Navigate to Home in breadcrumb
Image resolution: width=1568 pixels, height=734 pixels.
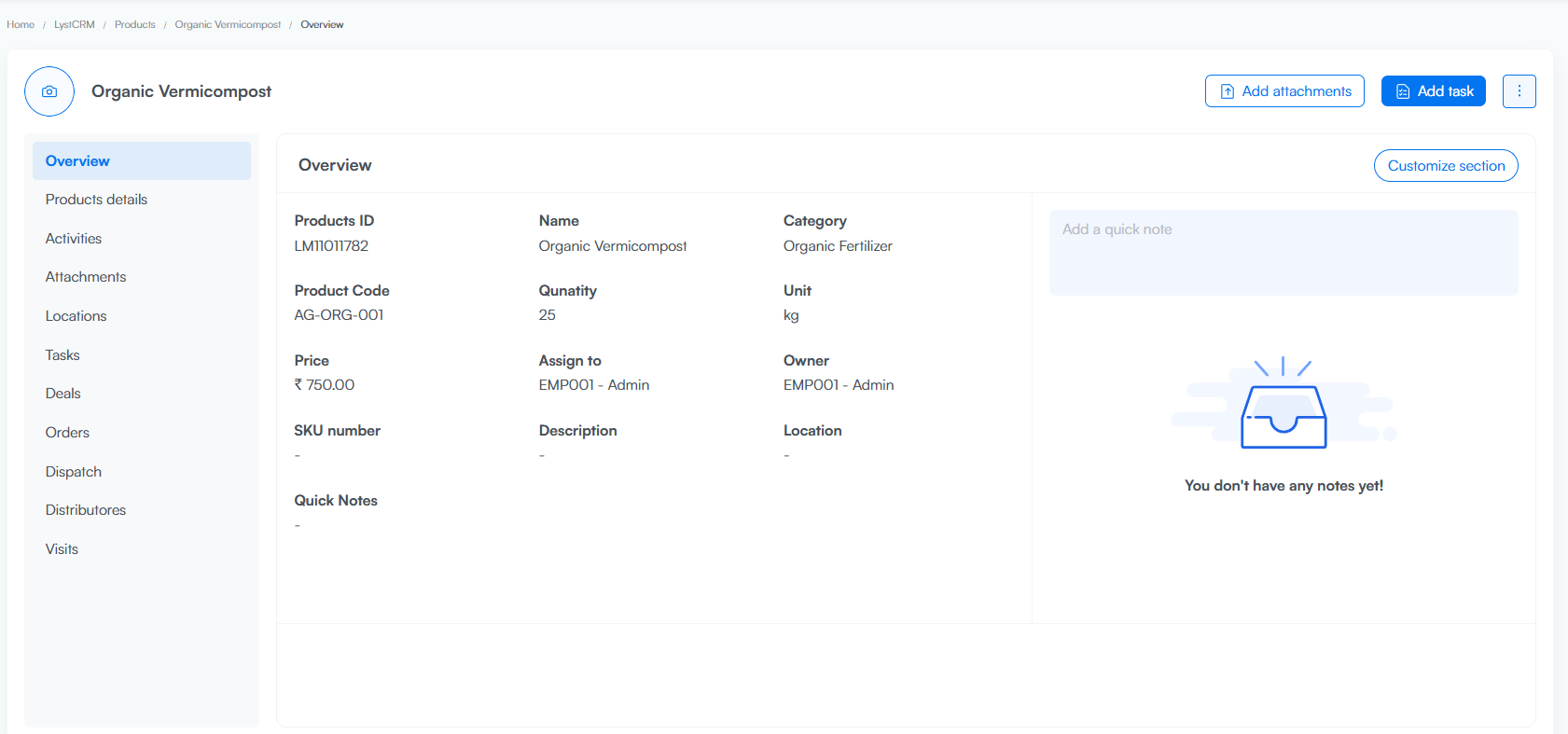21,25
